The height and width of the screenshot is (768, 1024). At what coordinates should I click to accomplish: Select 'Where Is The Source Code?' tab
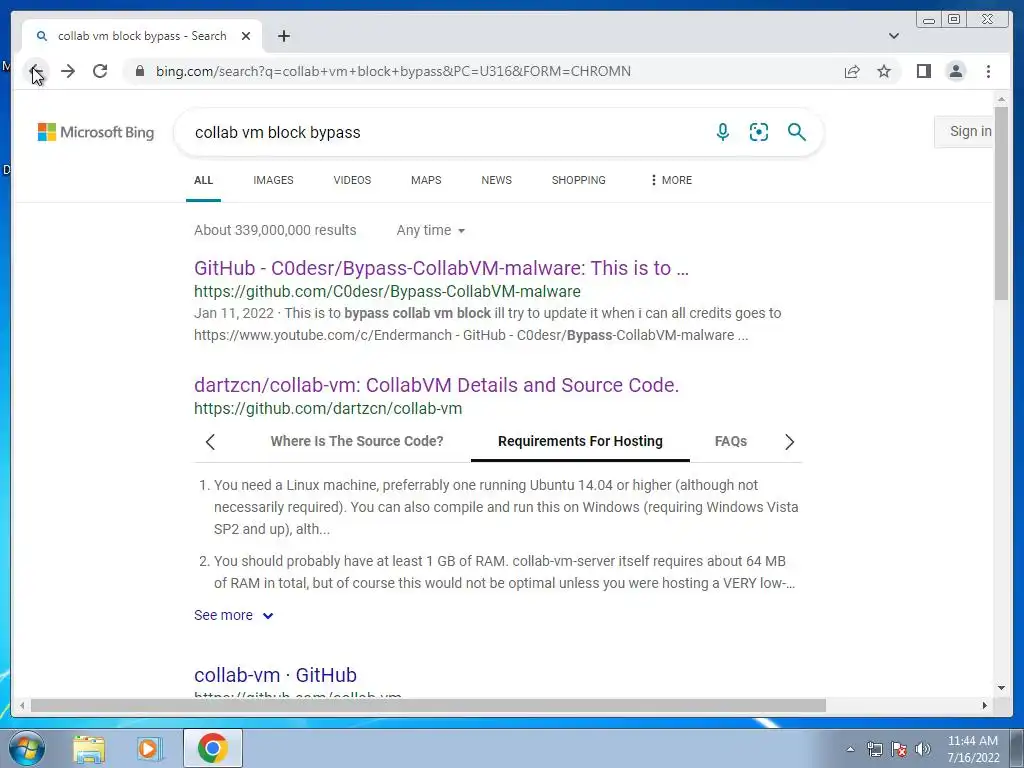click(x=357, y=441)
